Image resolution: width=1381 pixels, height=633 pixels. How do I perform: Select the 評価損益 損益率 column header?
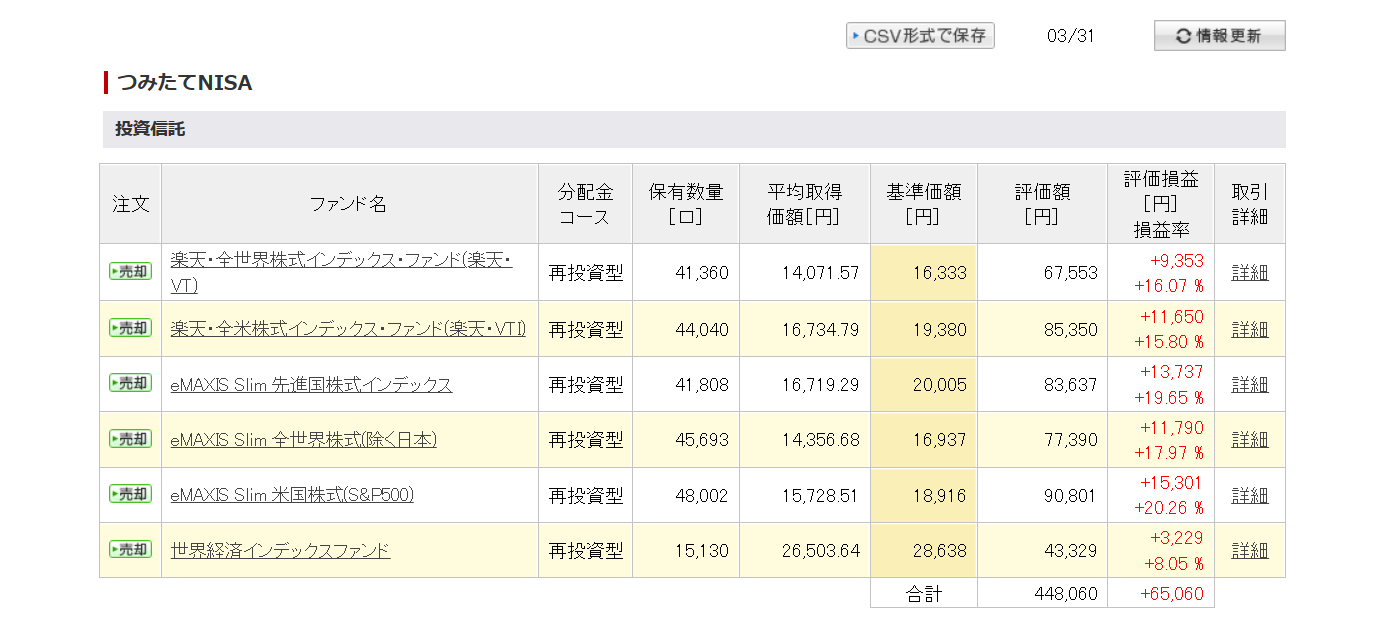[x=1161, y=204]
